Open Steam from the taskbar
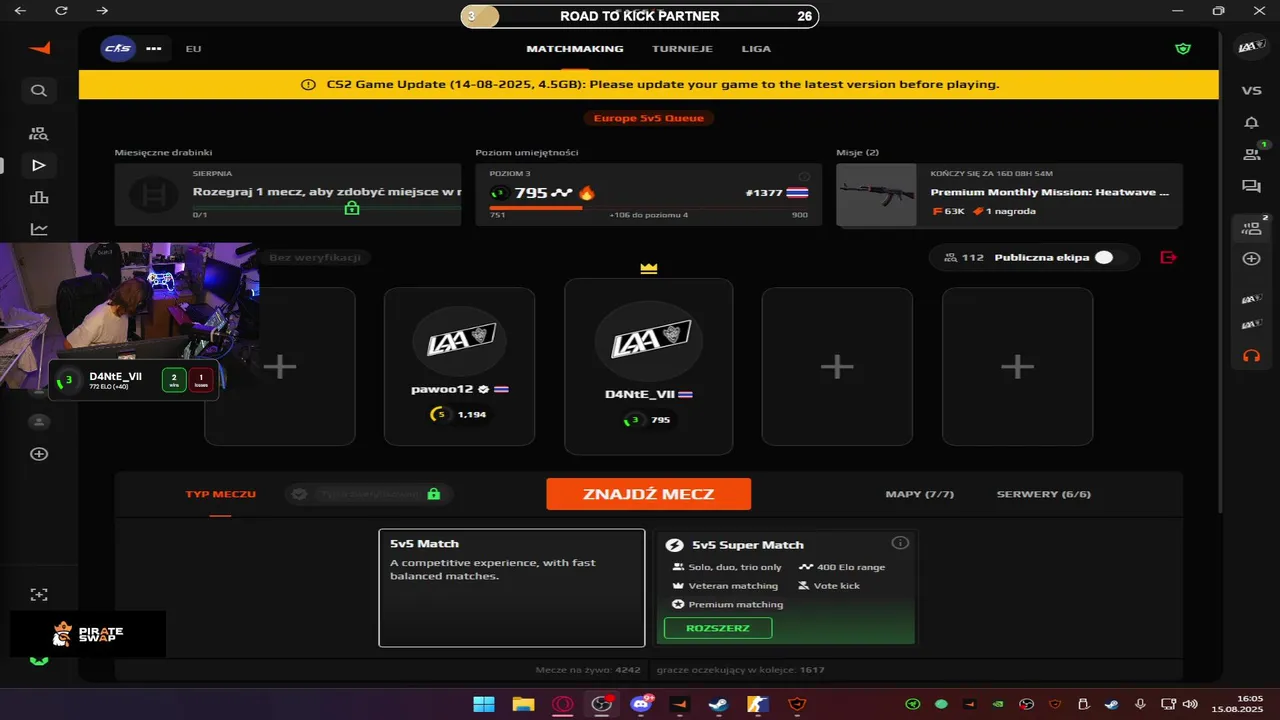 coord(718,704)
